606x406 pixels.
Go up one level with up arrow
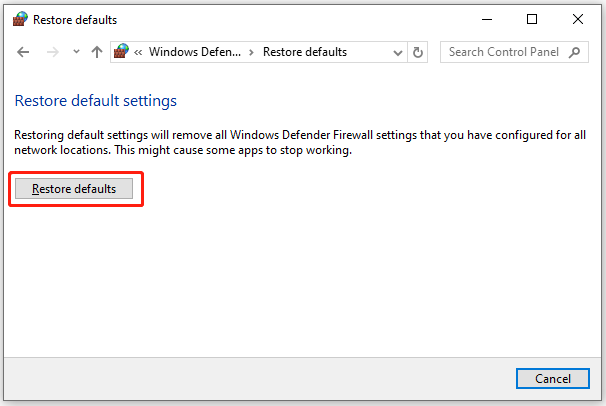pos(97,52)
